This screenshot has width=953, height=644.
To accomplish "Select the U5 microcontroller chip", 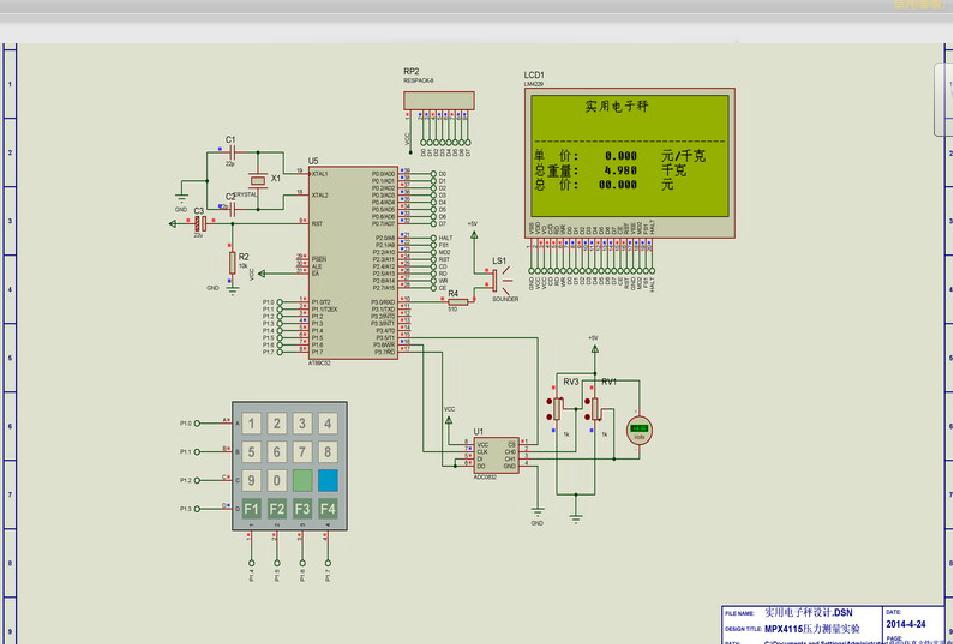I will (x=351, y=262).
